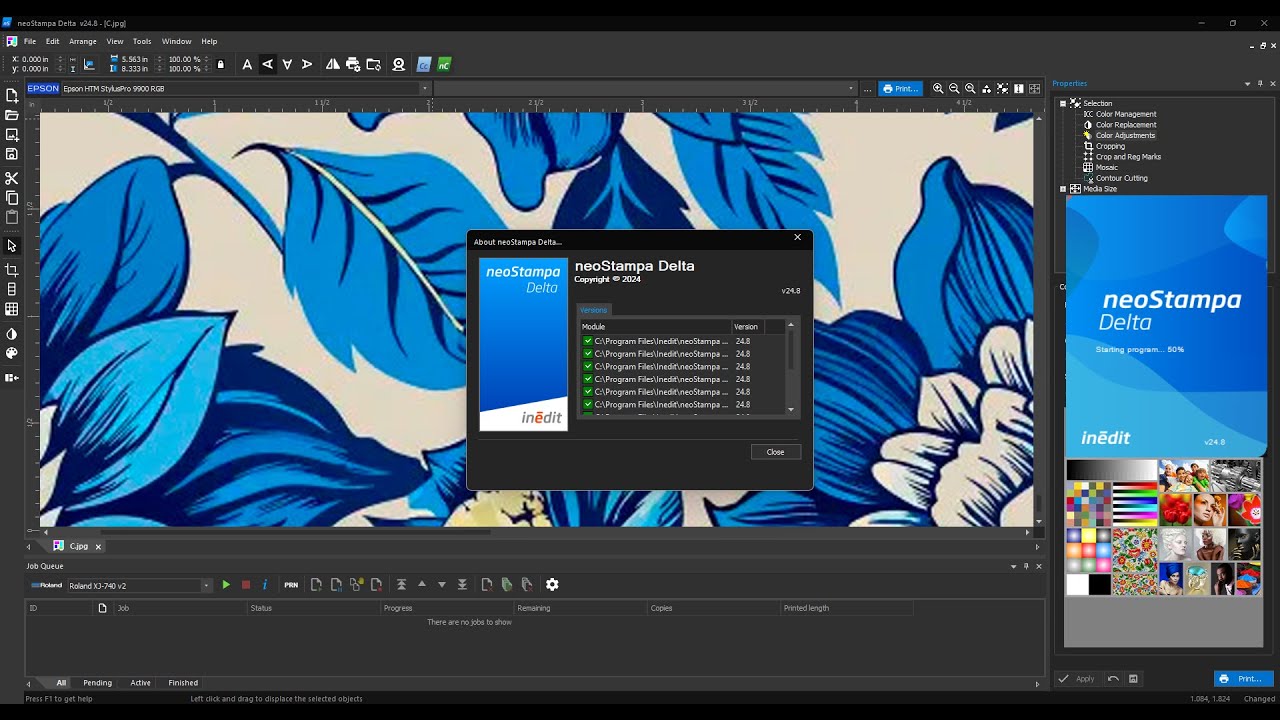Click Close button in About neoStampa dialog
Viewport: 1280px width, 720px height.
pos(776,452)
